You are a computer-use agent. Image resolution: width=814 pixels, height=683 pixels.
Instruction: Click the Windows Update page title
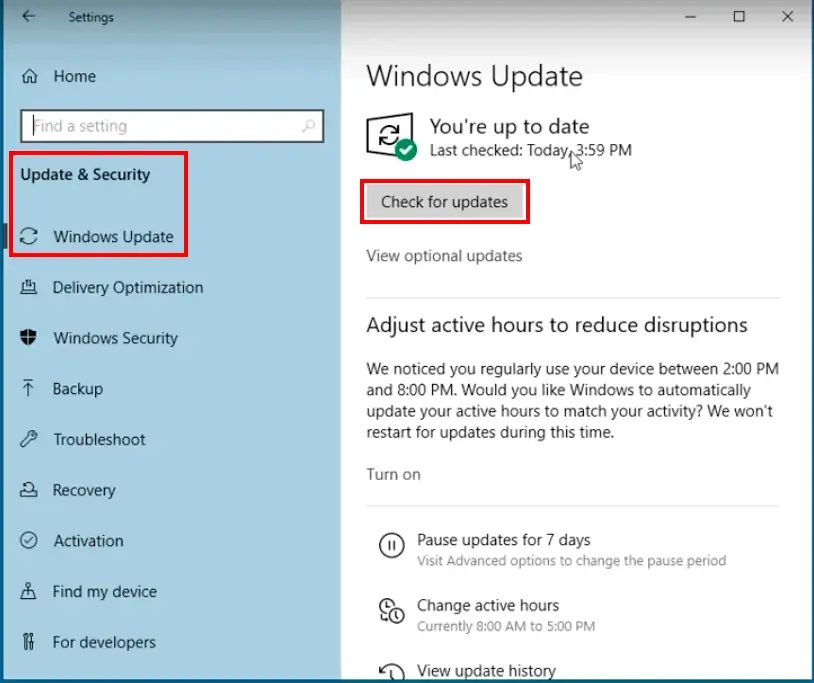474,76
